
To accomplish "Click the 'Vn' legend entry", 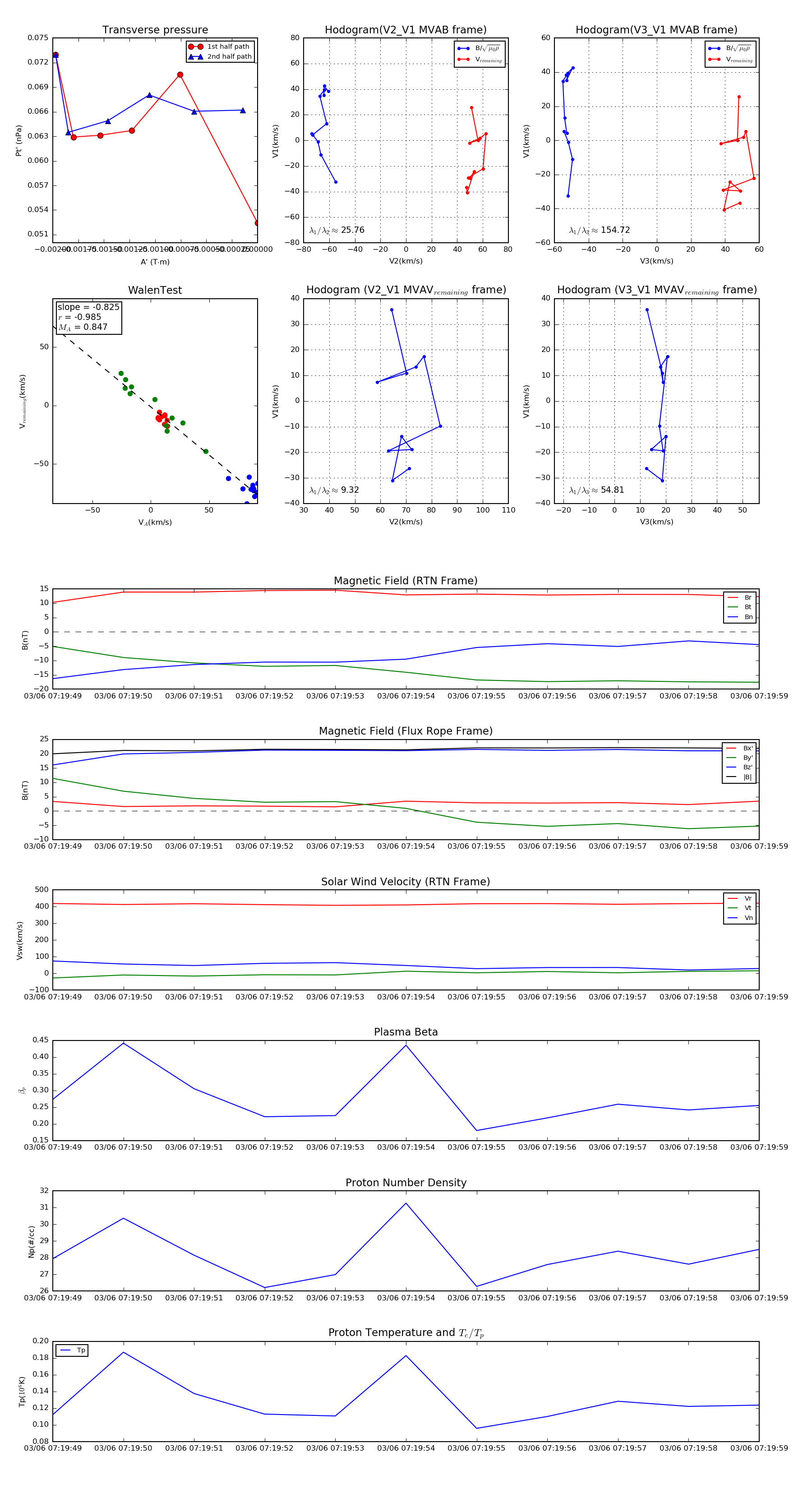I will click(740, 918).
